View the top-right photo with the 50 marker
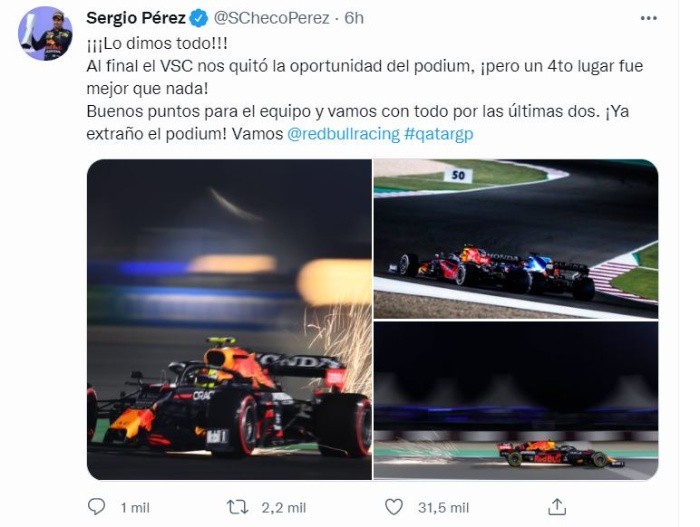This screenshot has width=700, height=527. (x=516, y=238)
